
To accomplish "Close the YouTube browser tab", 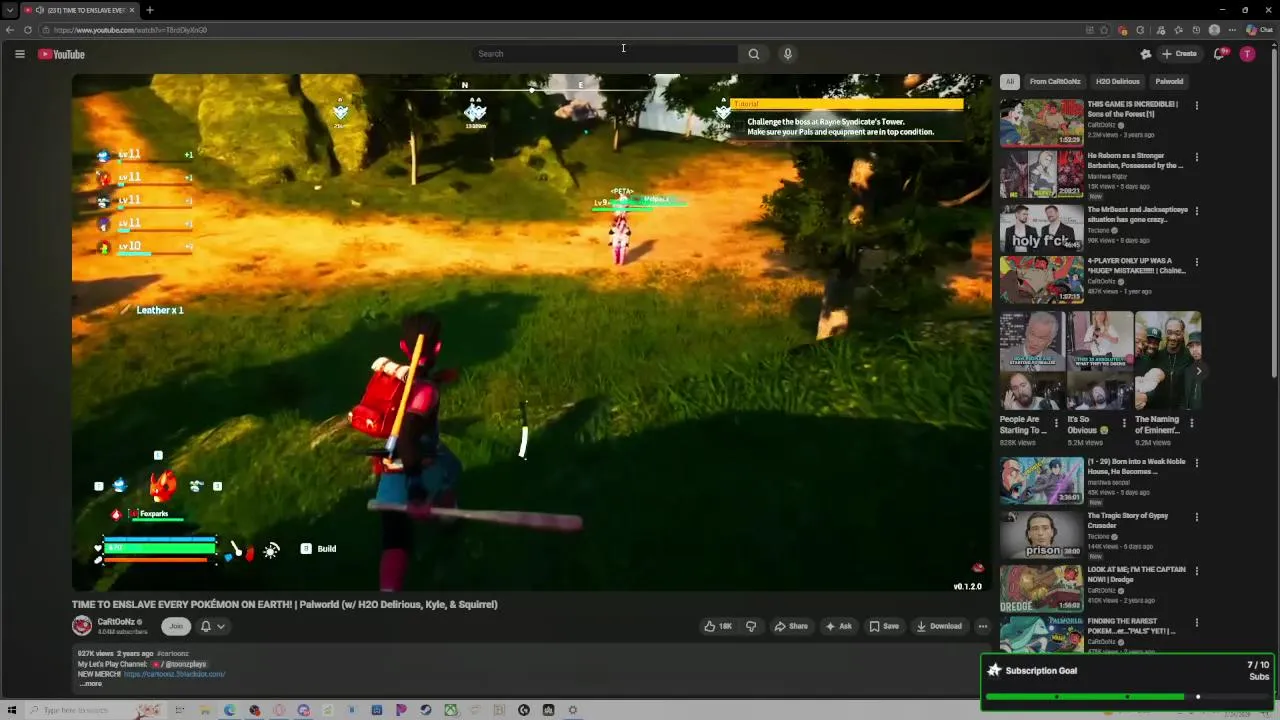I will click(x=132, y=10).
